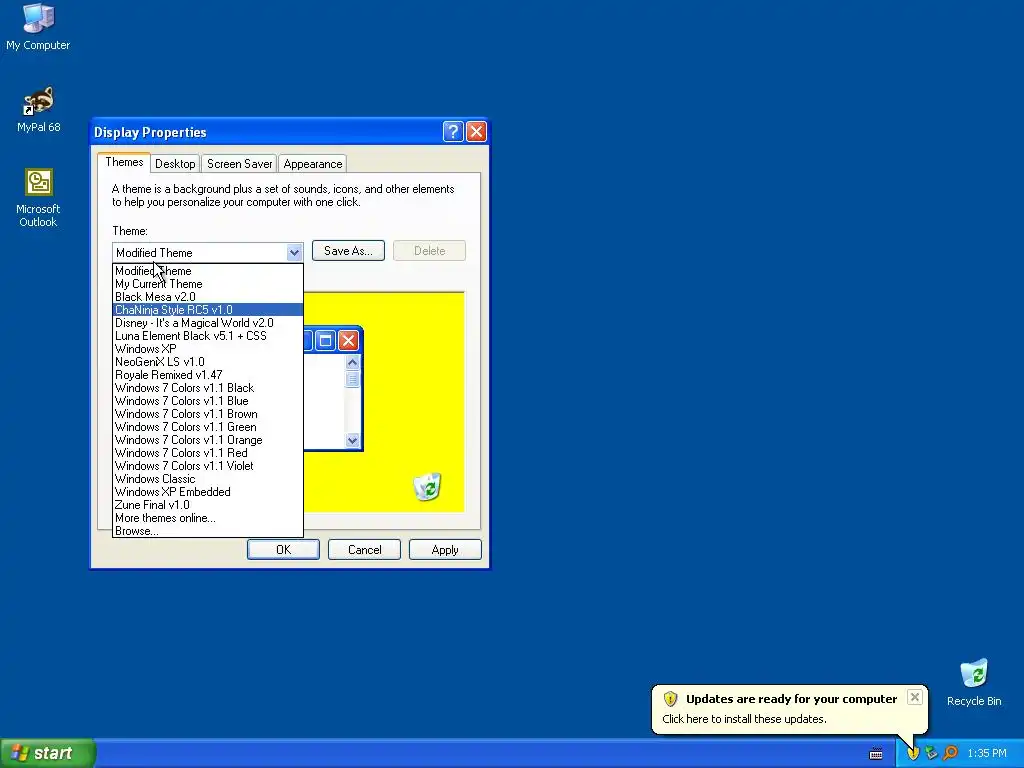1024x768 pixels.
Task: Select ChaNinja Style RC5 v1.0 theme
Action: (208, 310)
